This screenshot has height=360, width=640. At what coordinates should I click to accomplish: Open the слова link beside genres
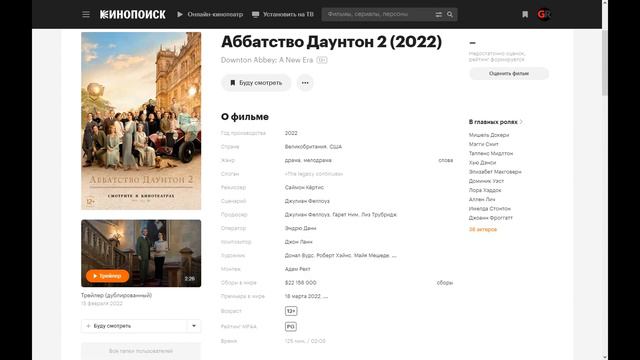[445, 160]
